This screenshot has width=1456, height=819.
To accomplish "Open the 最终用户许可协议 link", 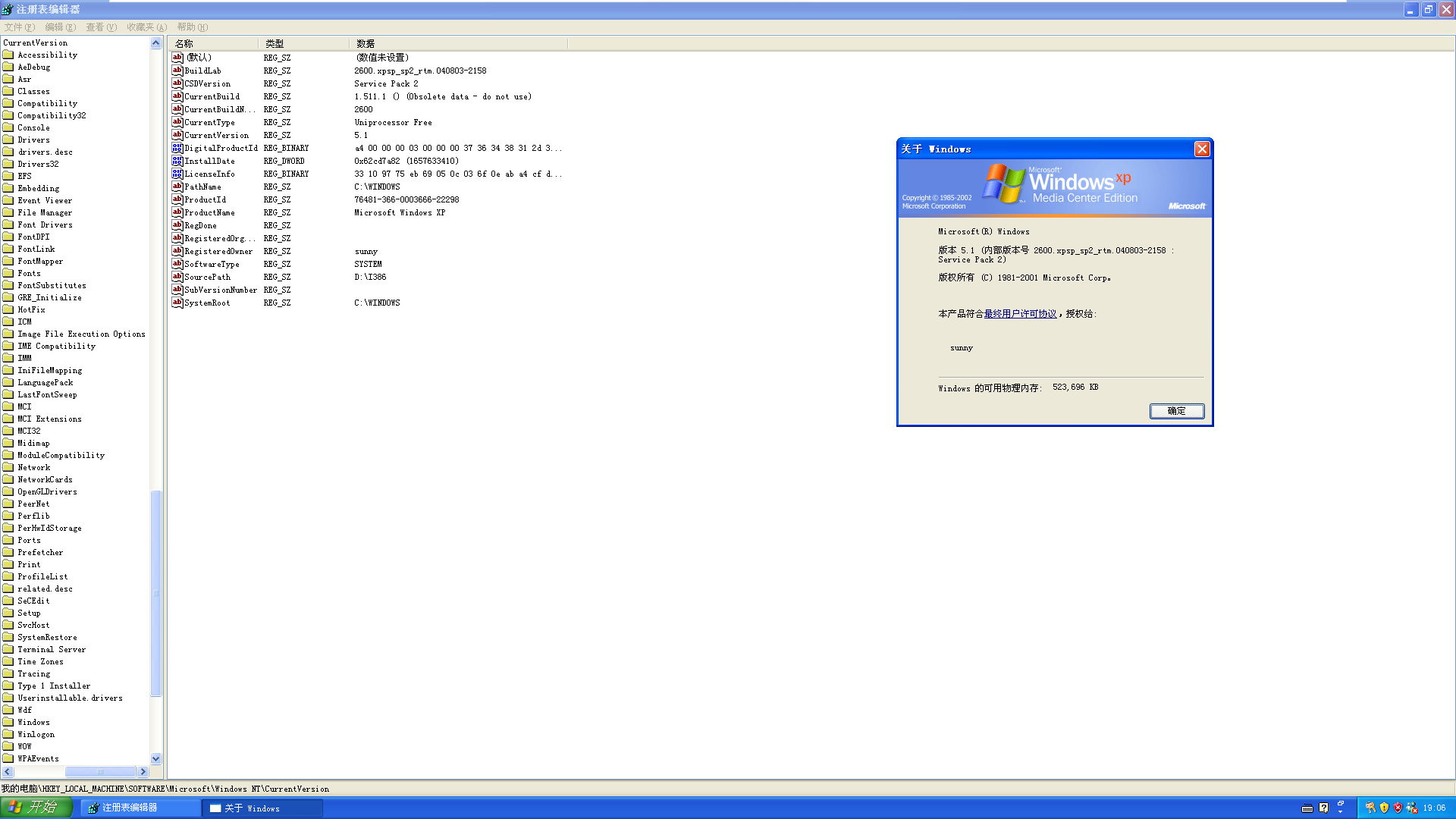I will pyautogui.click(x=1020, y=314).
